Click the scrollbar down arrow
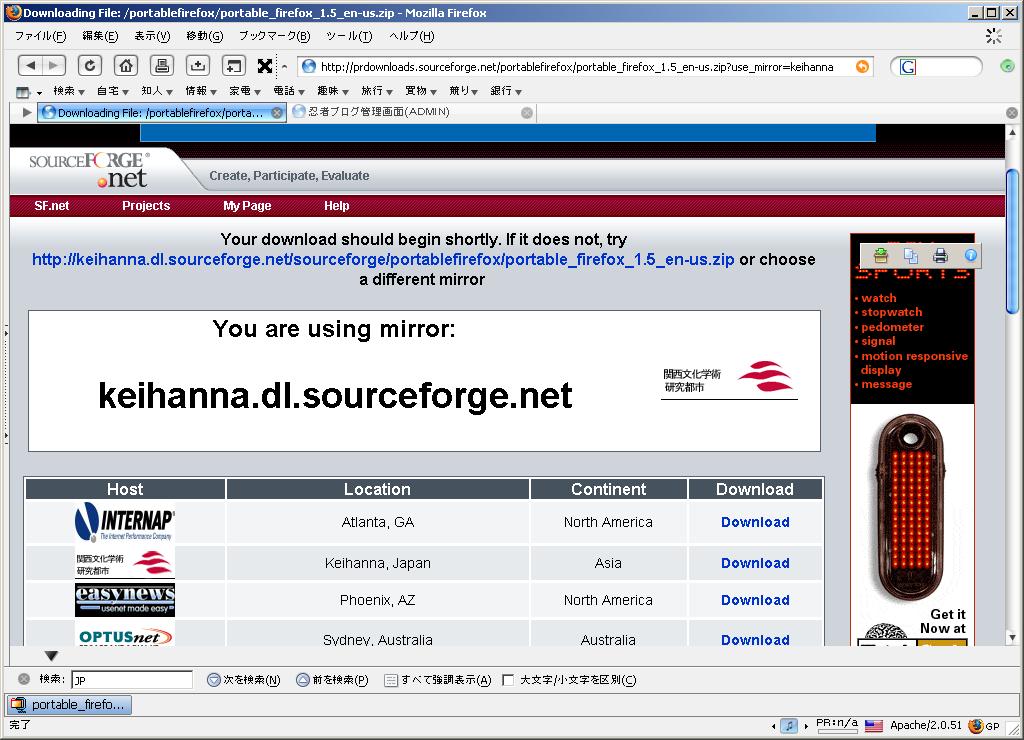 coord(1012,637)
